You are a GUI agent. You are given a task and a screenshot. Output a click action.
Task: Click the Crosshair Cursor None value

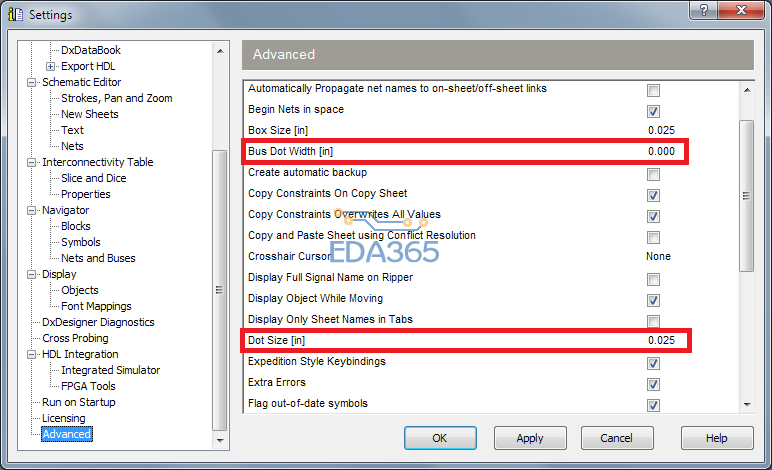658,257
